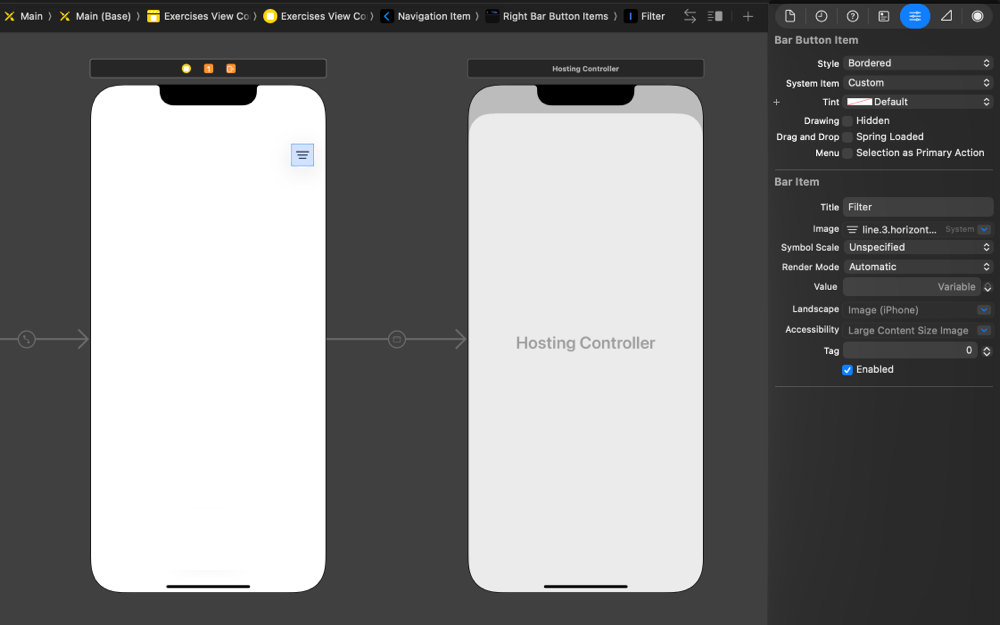Open the Attributes inspector
The image size is (1000, 625).
tap(915, 16)
